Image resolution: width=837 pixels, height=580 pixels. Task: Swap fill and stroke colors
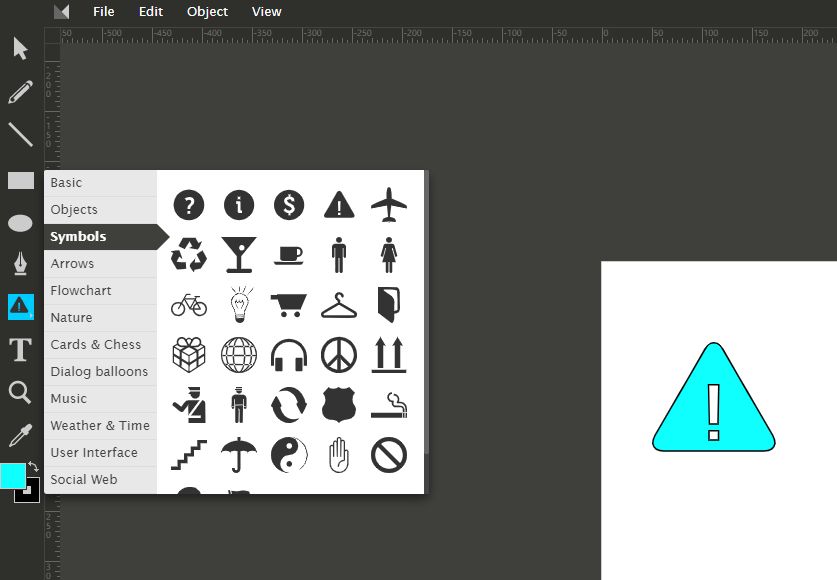[34, 467]
